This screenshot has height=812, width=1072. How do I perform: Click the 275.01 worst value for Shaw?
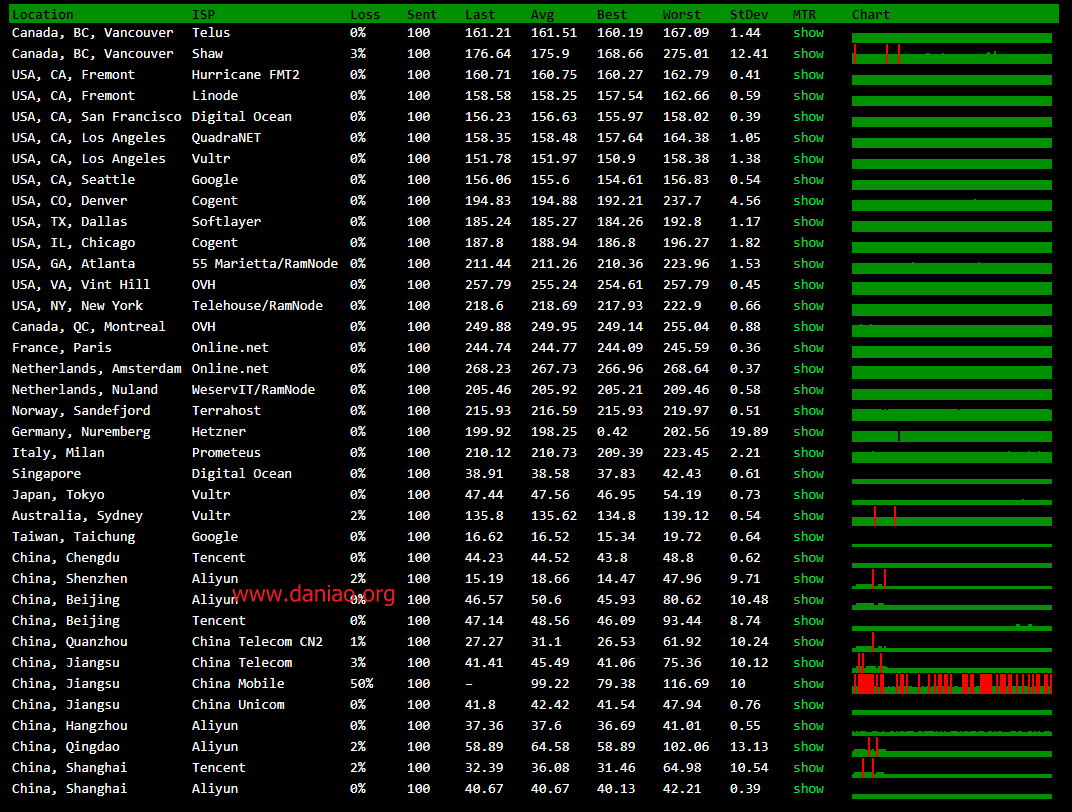pyautogui.click(x=686, y=54)
